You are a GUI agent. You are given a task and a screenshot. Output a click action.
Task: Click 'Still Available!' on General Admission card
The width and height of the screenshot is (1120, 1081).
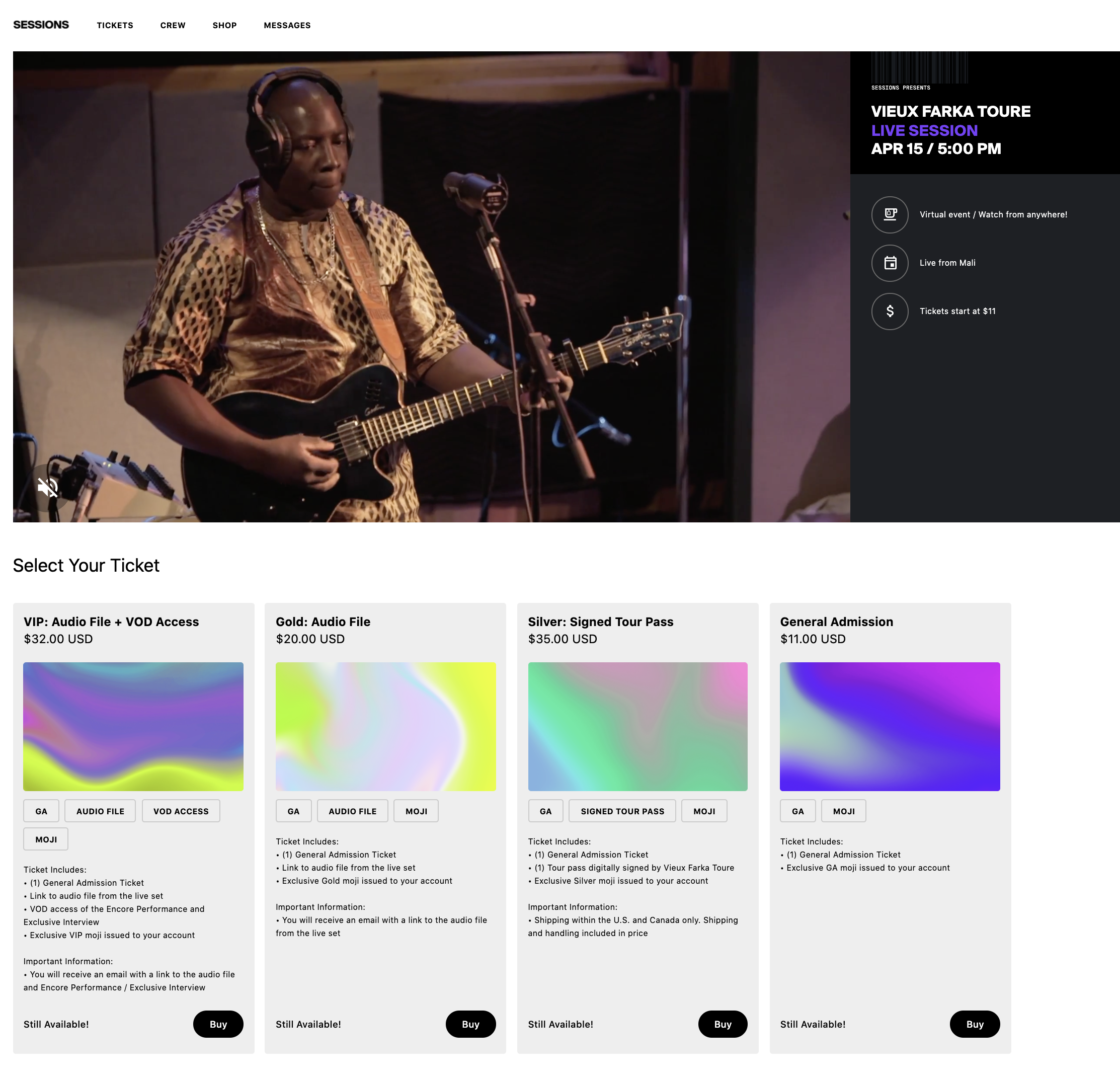pos(813,1024)
